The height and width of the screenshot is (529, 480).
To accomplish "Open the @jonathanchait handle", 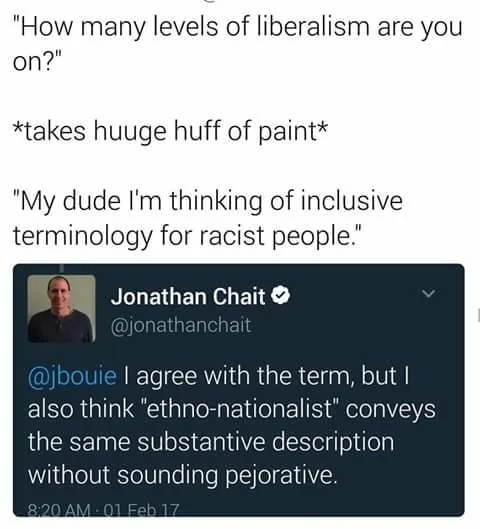I will (x=181, y=326).
